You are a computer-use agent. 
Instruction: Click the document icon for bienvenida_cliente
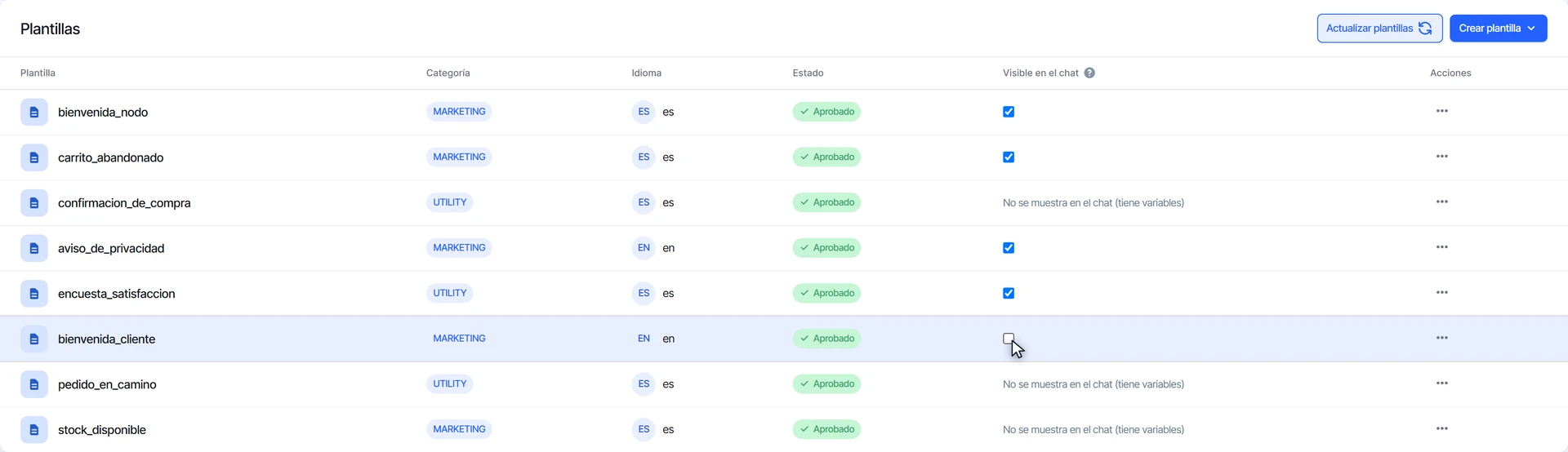[34, 339]
